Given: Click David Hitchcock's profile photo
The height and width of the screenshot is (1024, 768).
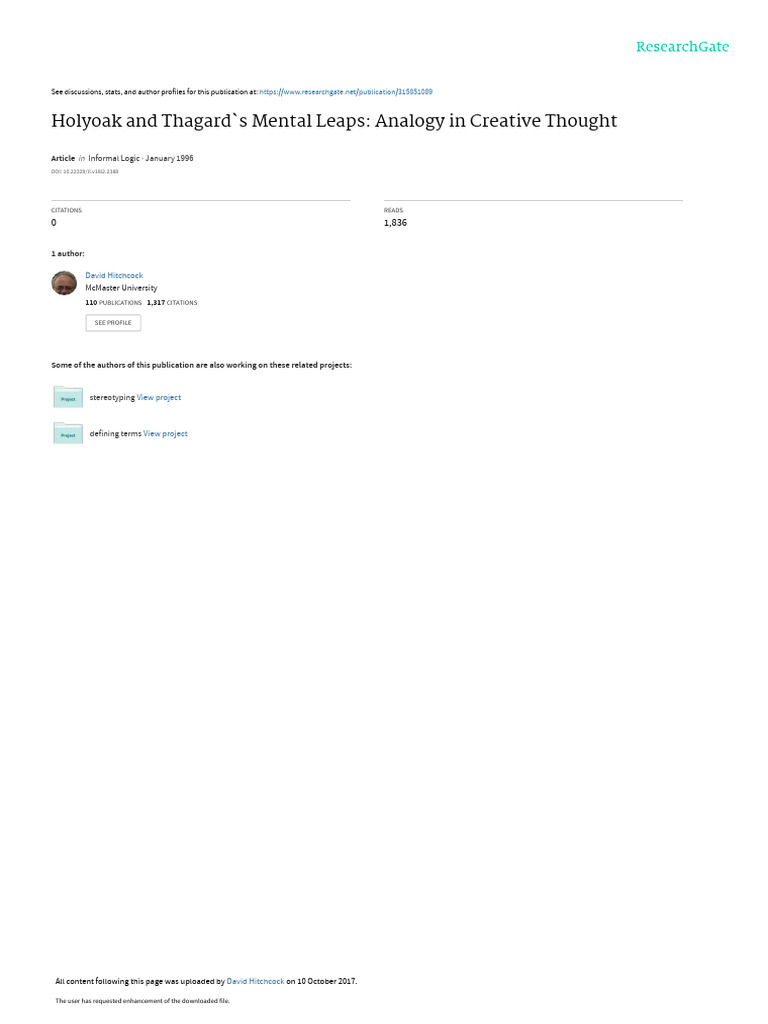Looking at the screenshot, I should (x=64, y=283).
